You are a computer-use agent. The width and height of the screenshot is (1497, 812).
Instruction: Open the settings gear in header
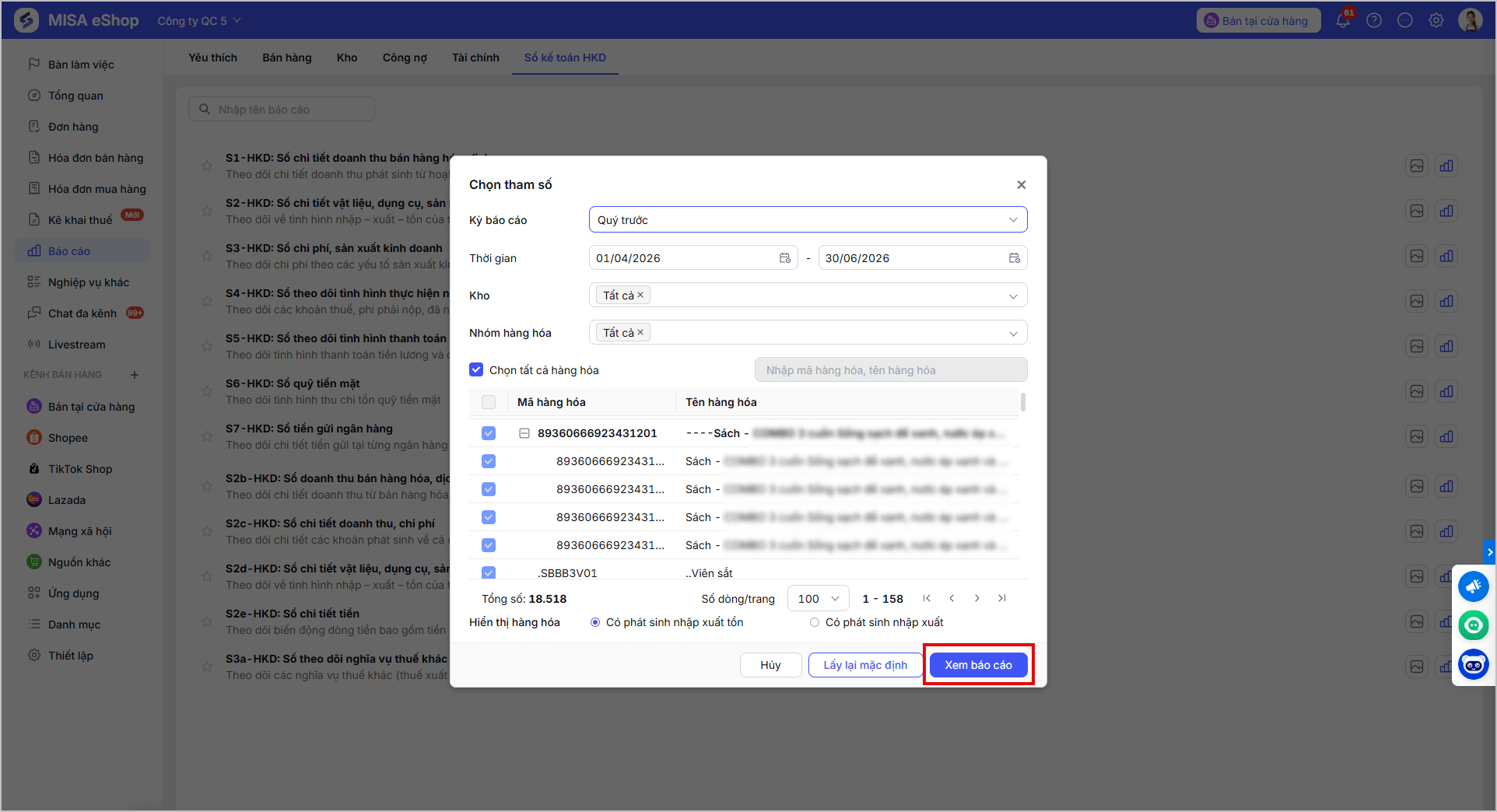[x=1436, y=20]
